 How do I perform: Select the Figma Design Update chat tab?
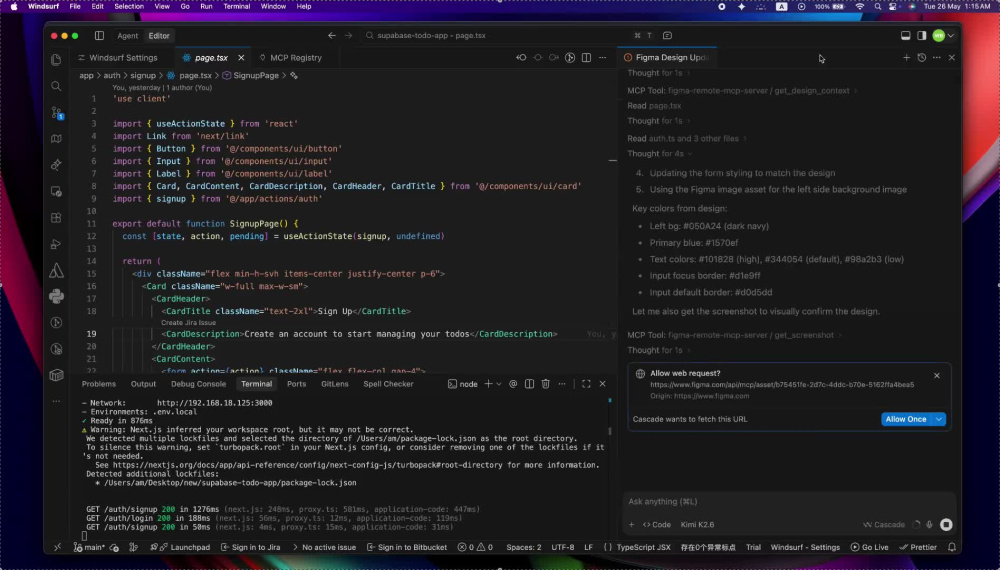coord(667,57)
